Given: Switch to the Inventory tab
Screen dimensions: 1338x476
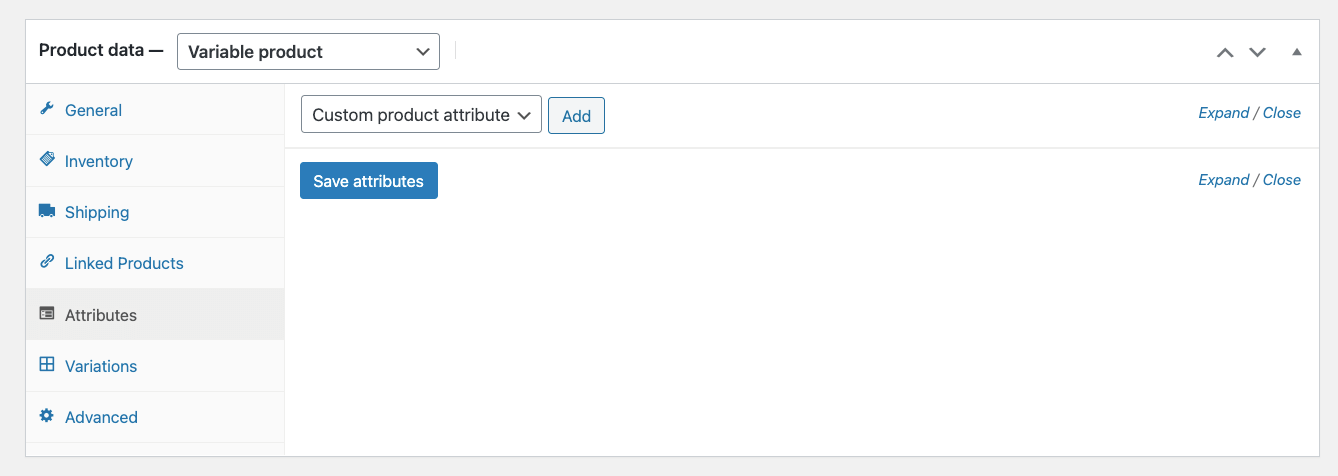Looking at the screenshot, I should pos(98,161).
